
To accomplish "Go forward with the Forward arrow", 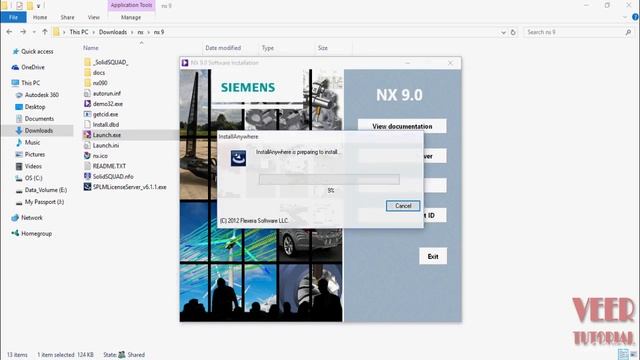I will pyautogui.click(x=23, y=32).
